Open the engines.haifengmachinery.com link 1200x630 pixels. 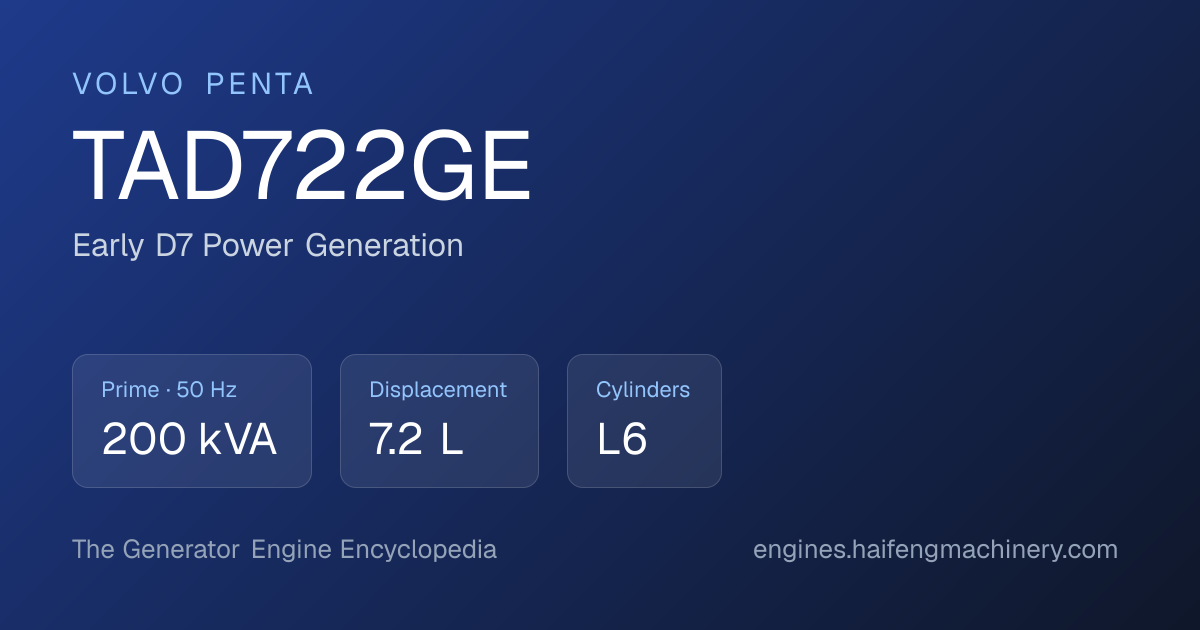coord(935,550)
